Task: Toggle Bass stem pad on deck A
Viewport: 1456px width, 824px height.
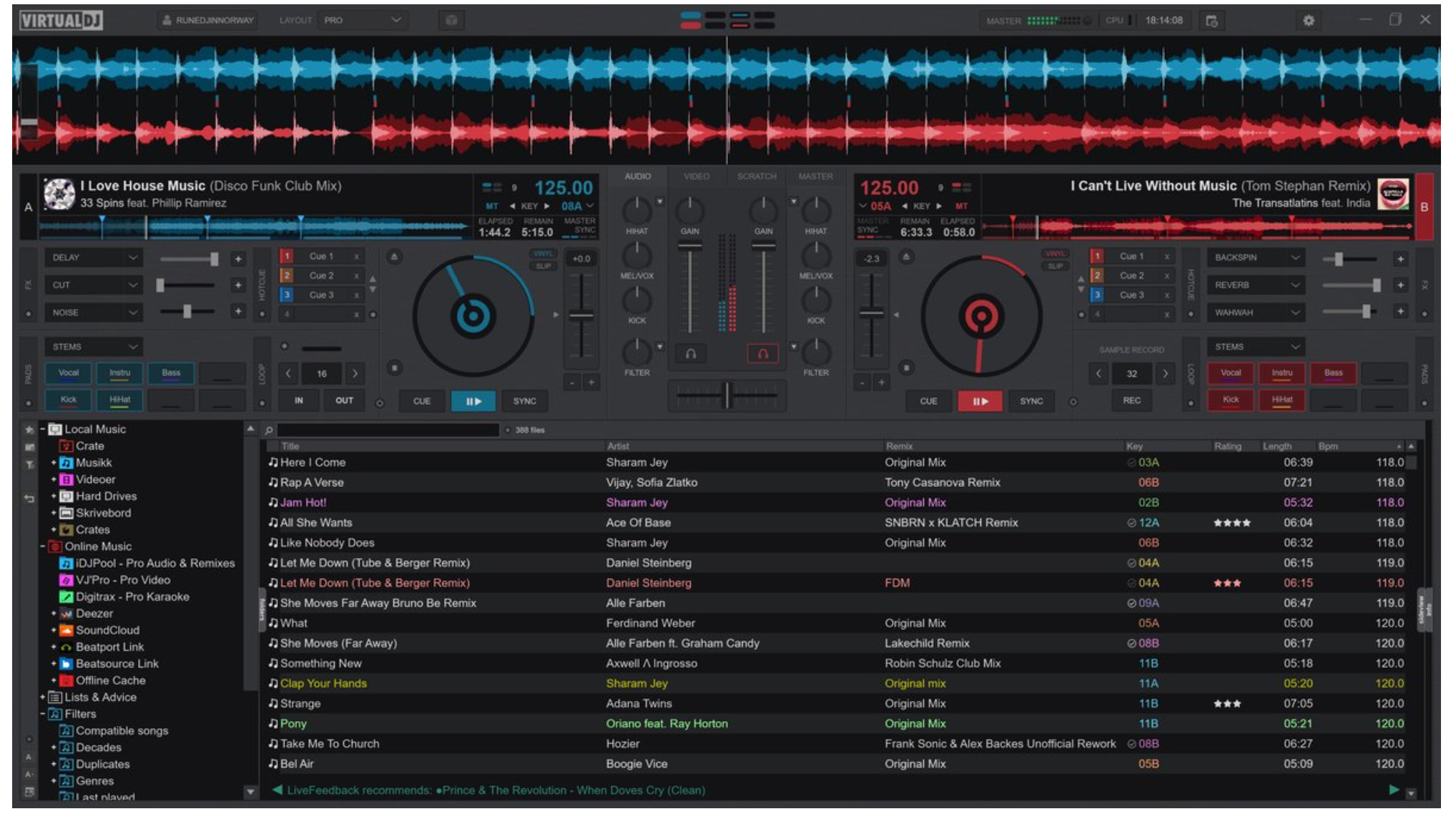Action: (171, 373)
